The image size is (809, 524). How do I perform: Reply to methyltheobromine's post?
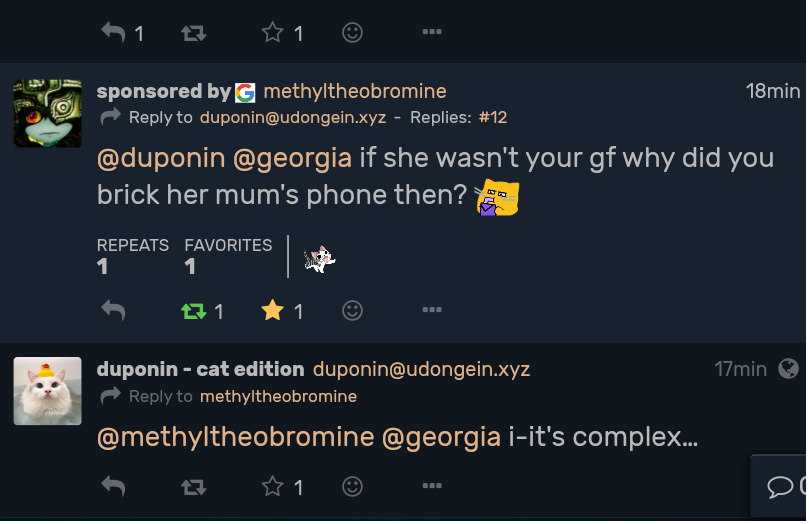click(113, 311)
